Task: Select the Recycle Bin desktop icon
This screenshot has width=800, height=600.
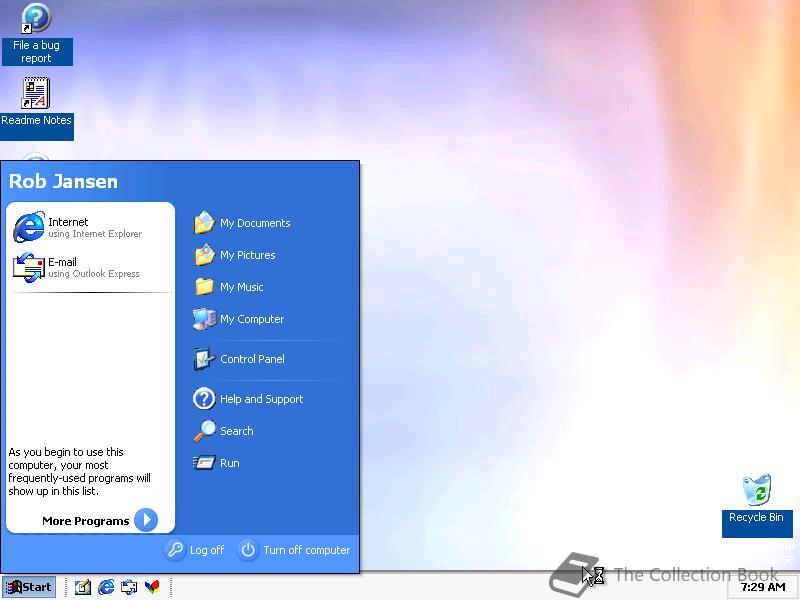Action: coord(757,490)
